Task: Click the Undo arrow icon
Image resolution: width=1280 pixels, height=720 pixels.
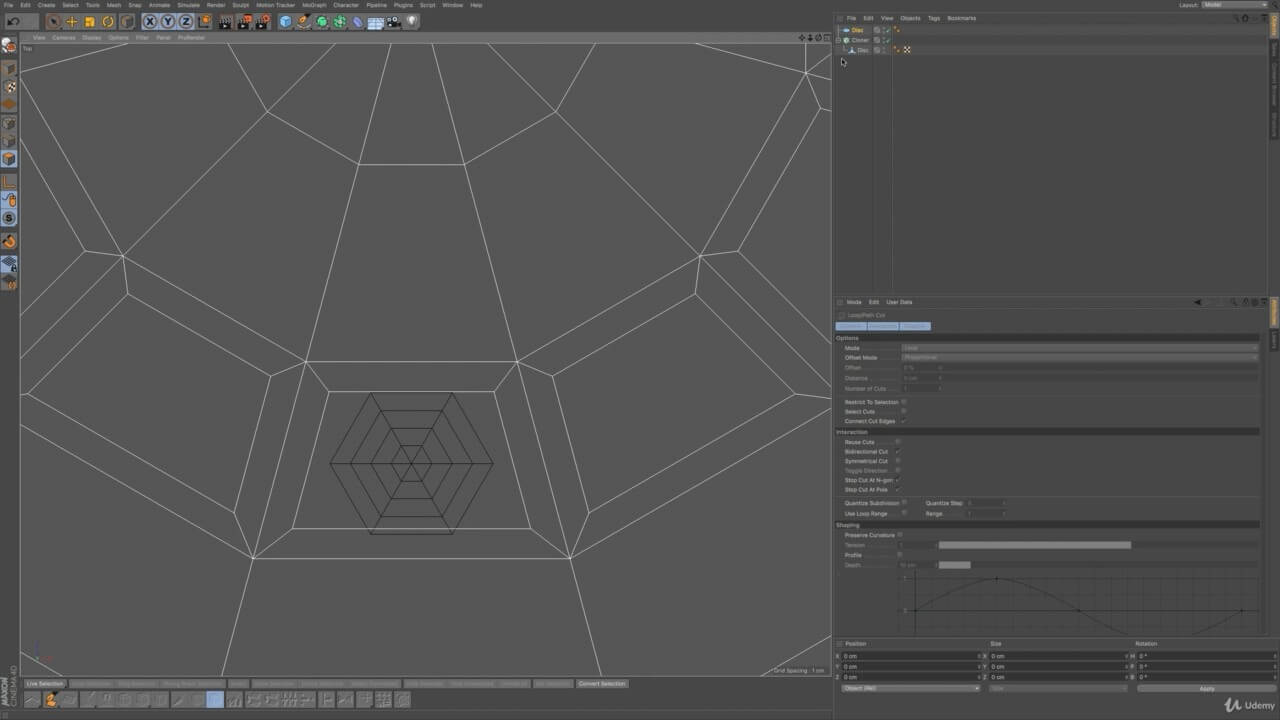Action: point(13,21)
